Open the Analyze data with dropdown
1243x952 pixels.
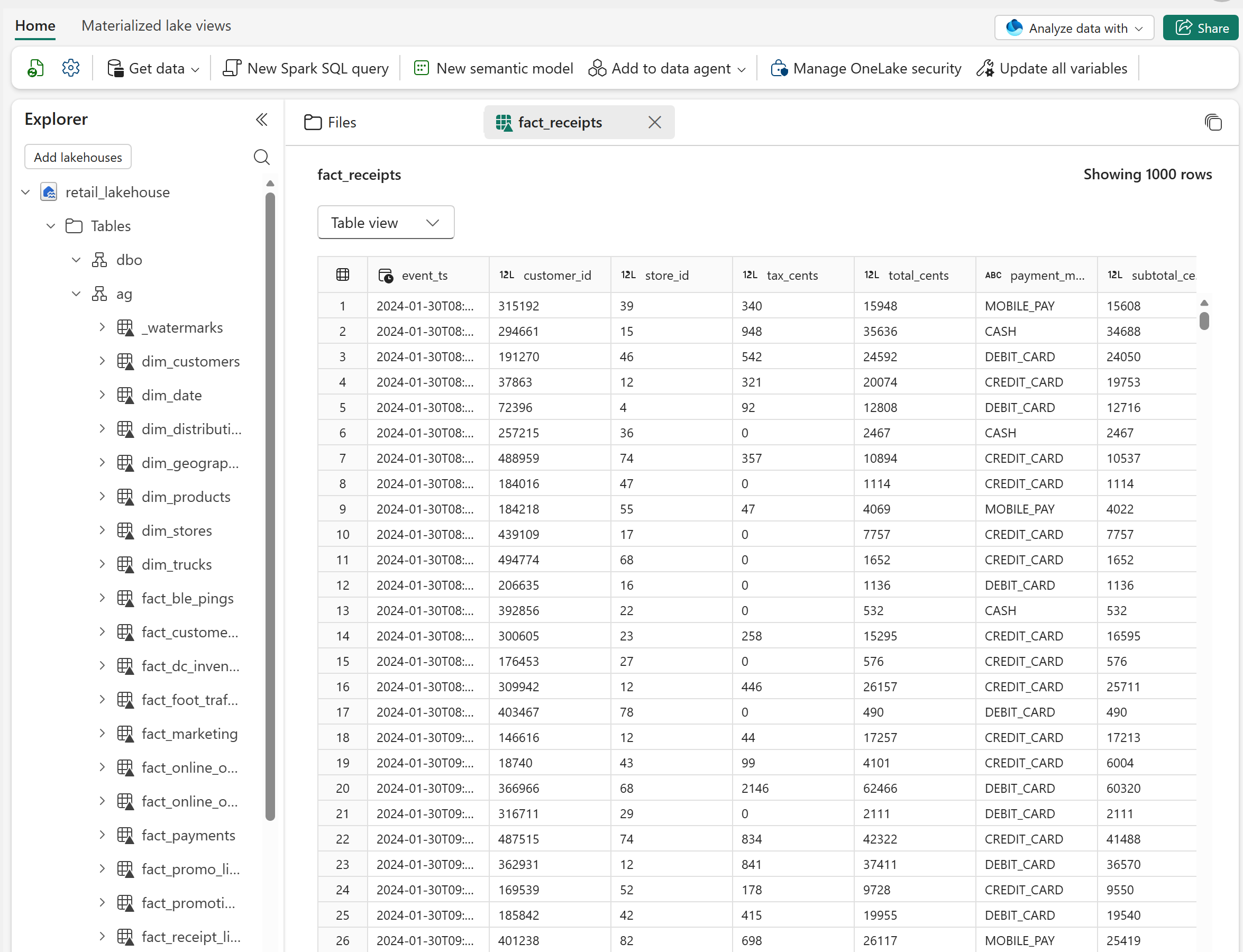[1074, 28]
